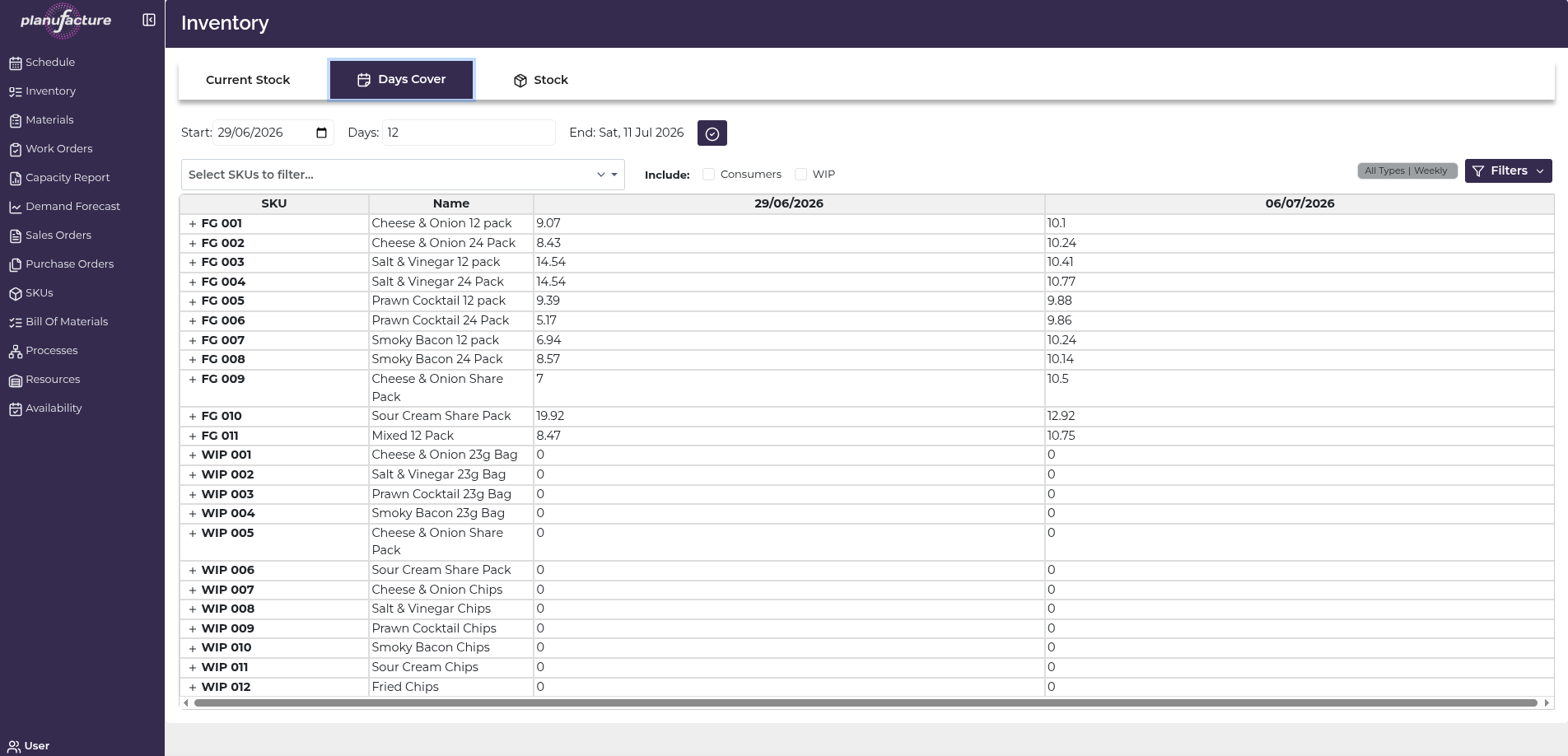
Task: Collapse the sidebar with the panel icon
Action: coord(149,20)
